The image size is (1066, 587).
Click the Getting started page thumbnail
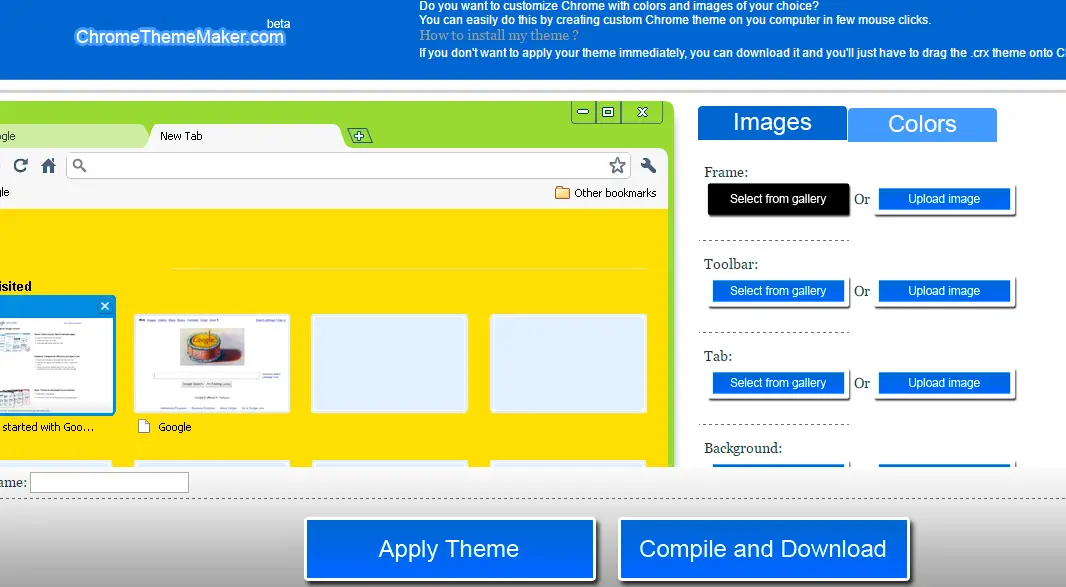[x=57, y=355]
